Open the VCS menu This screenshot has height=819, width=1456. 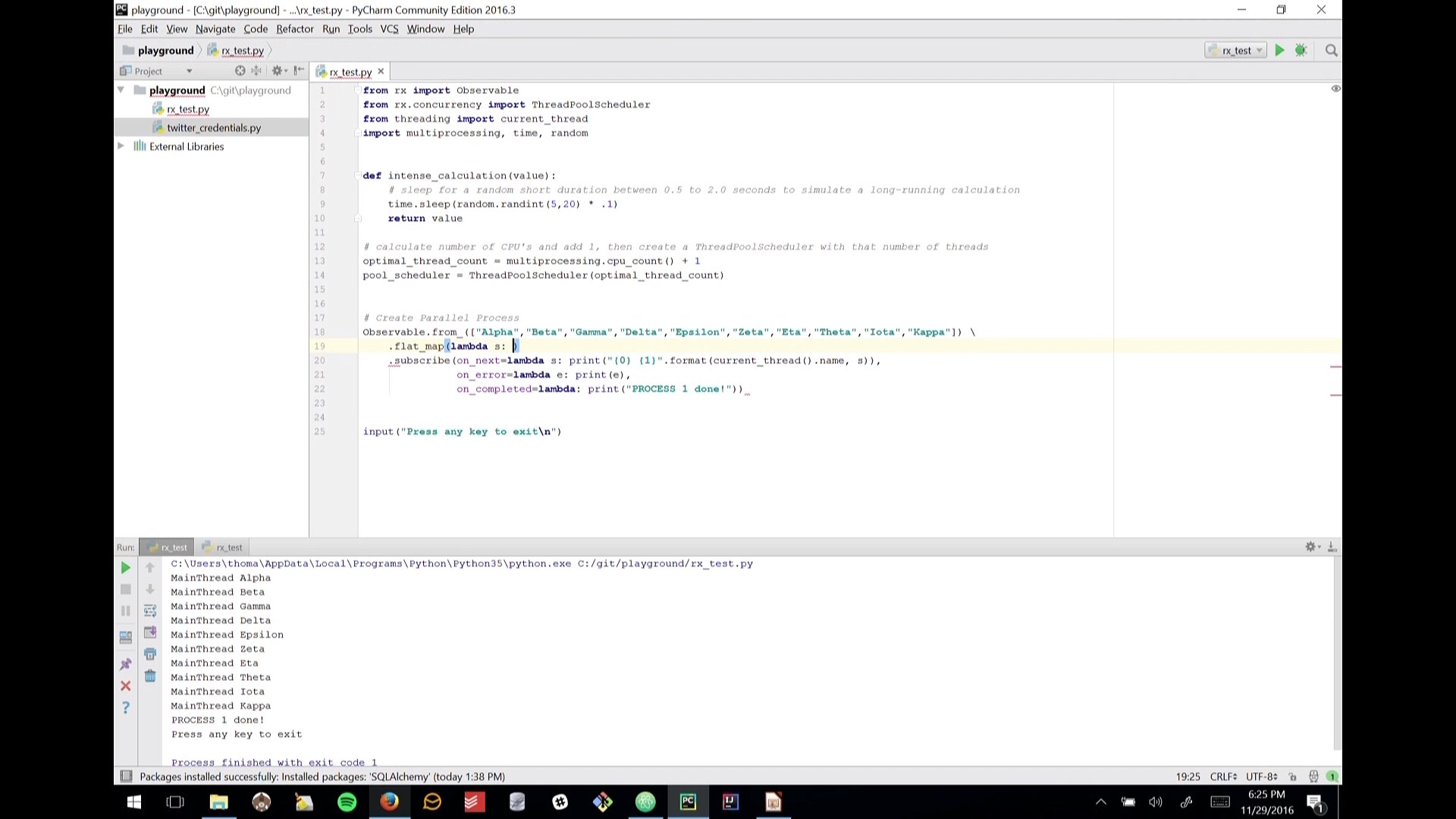click(x=389, y=29)
